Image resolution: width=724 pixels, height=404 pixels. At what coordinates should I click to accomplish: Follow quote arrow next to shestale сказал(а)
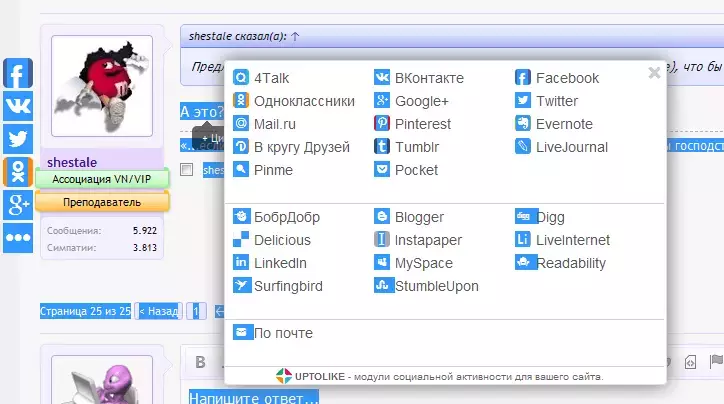coord(295,36)
